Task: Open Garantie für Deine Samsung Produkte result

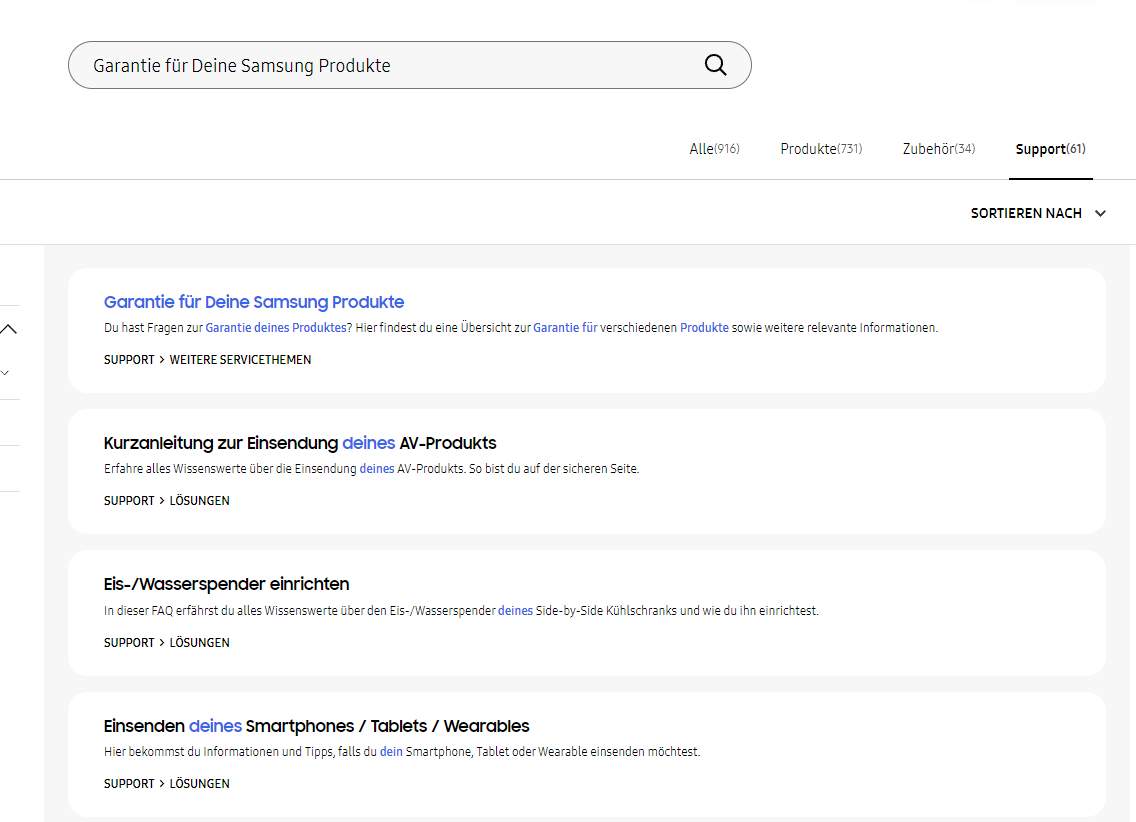Action: (254, 302)
